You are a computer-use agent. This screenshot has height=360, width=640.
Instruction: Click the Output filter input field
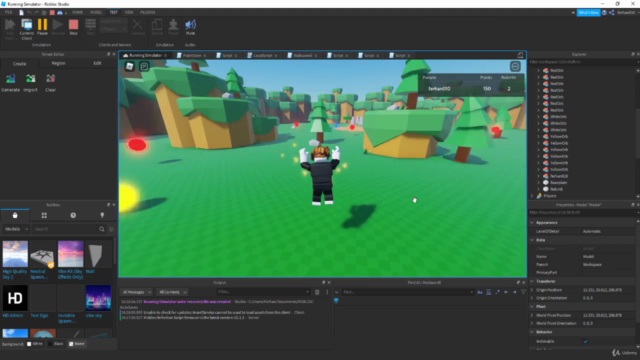click(263, 292)
